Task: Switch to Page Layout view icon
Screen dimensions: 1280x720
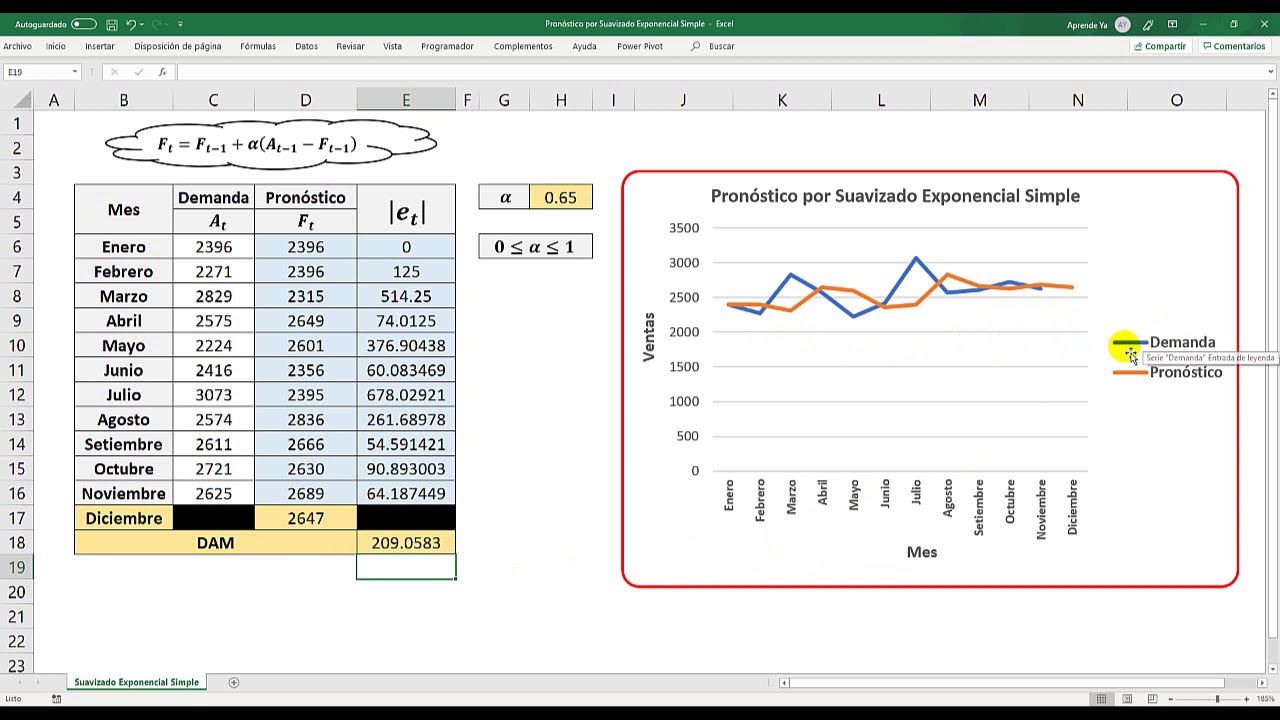Action: click(1127, 699)
